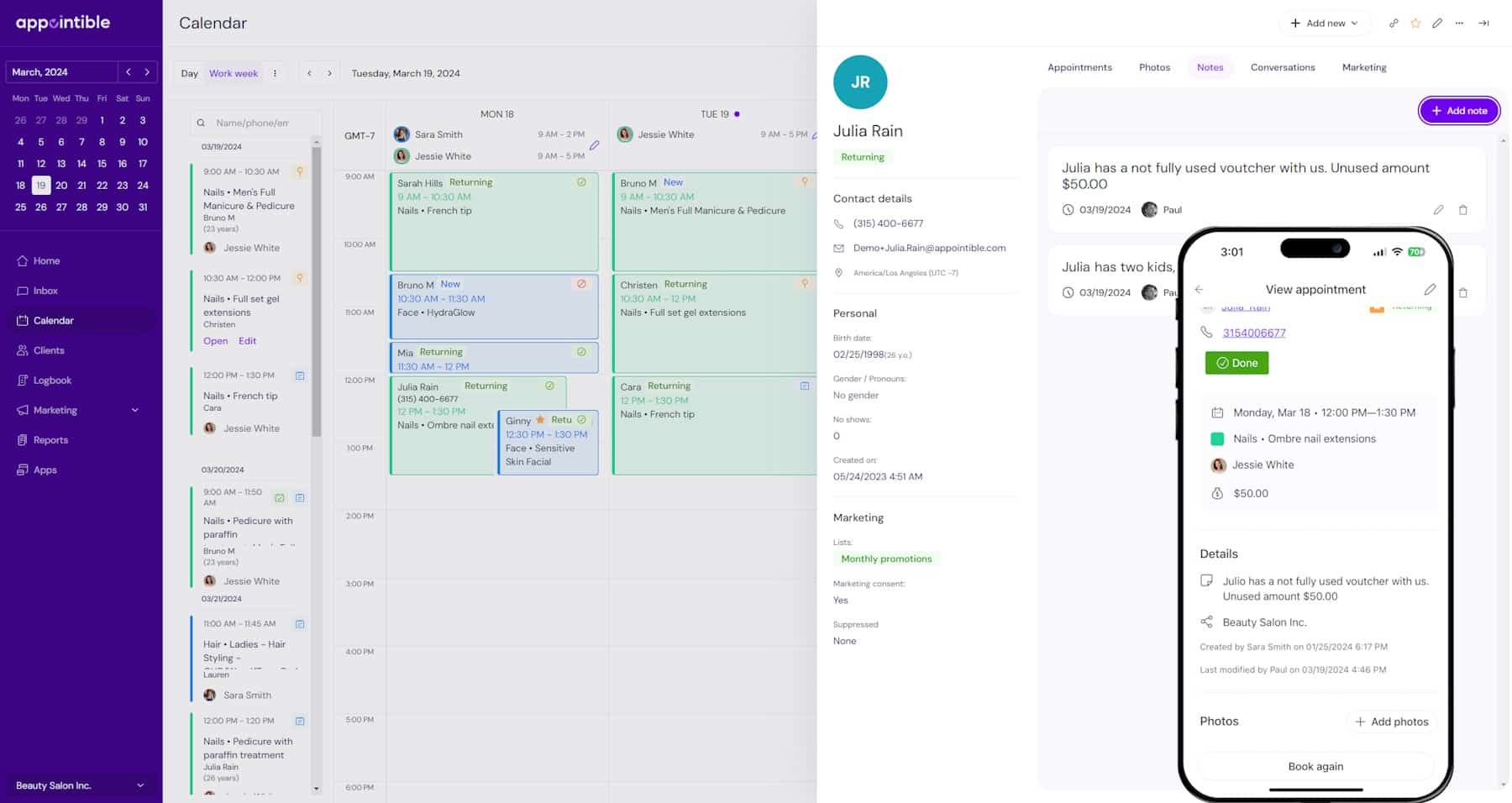The height and width of the screenshot is (803, 1512).
Task: Edit Julia Rain with the pencil icon
Action: coord(1437,24)
